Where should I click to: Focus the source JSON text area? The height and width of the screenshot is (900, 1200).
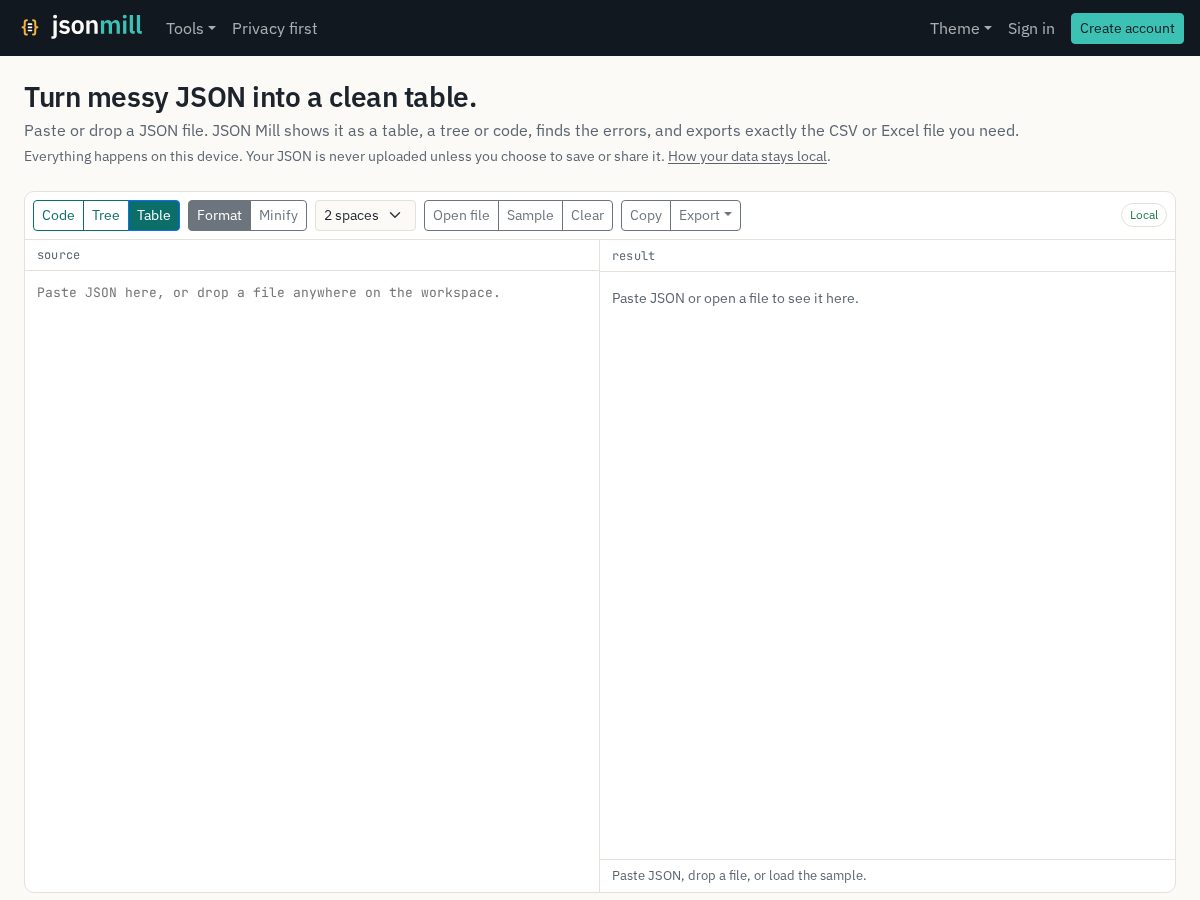pos(312,580)
